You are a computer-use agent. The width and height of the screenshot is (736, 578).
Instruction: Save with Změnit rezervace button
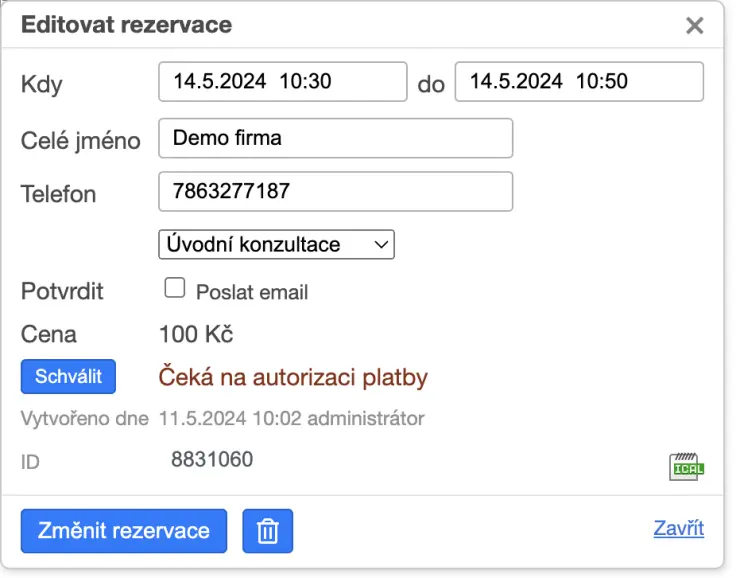click(124, 531)
